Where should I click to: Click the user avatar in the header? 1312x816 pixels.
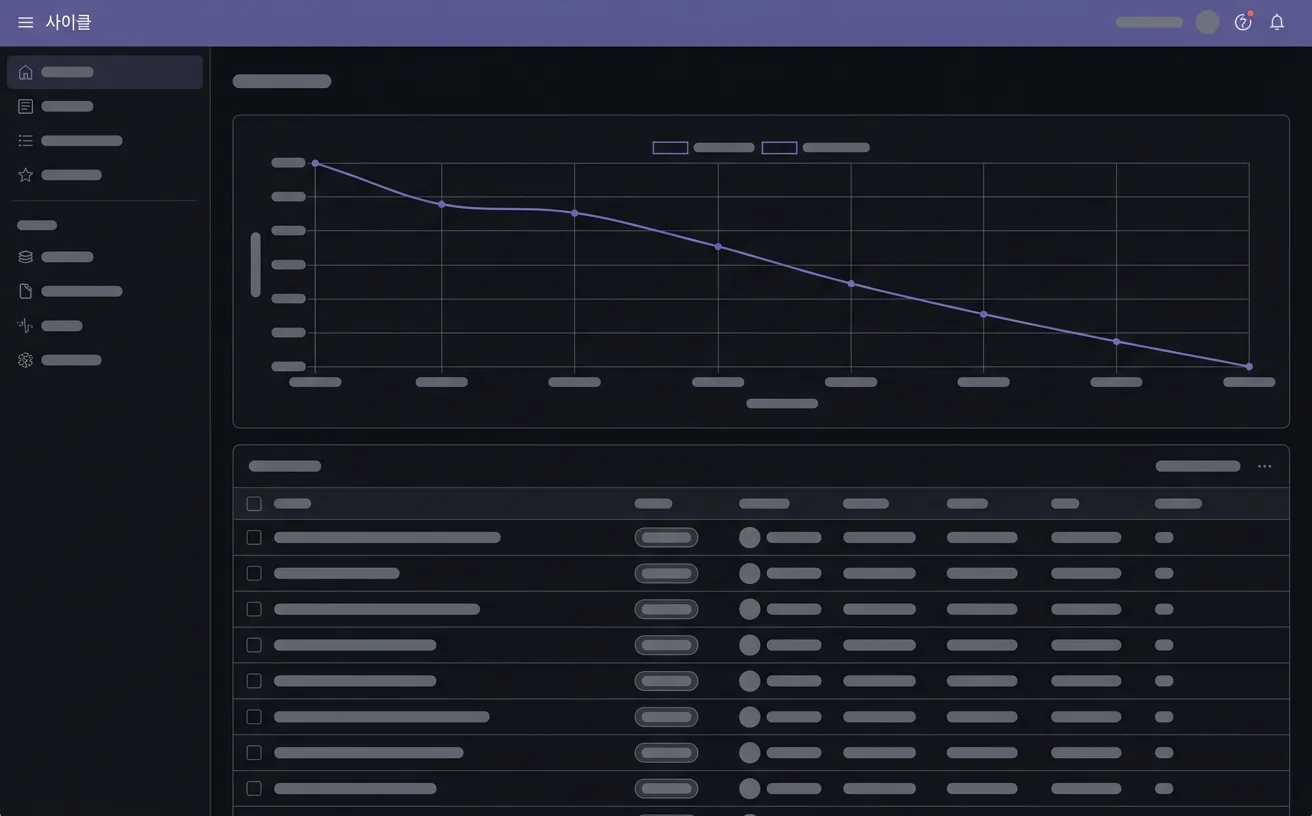(1208, 22)
